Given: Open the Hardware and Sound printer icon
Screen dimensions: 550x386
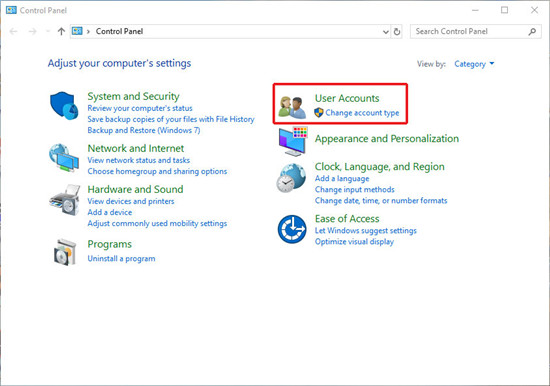Looking at the screenshot, I should coord(65,200).
